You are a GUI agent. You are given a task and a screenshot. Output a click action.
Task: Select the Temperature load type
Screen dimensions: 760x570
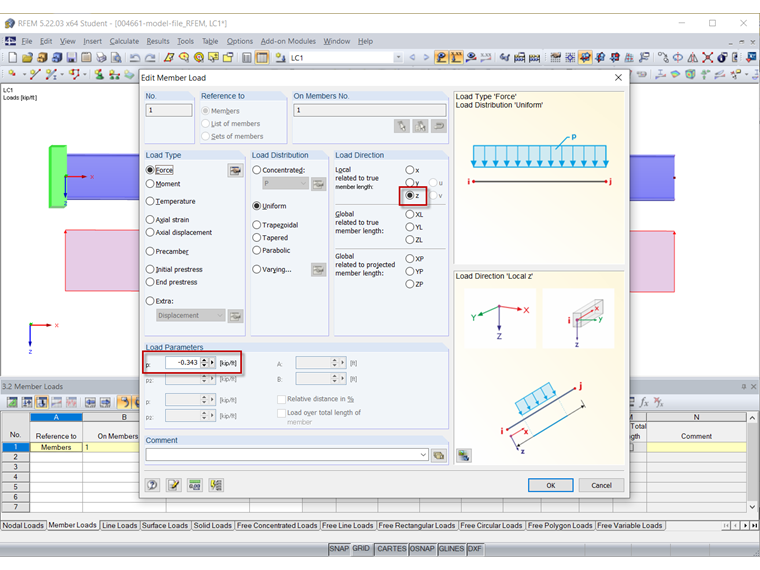[x=150, y=201]
